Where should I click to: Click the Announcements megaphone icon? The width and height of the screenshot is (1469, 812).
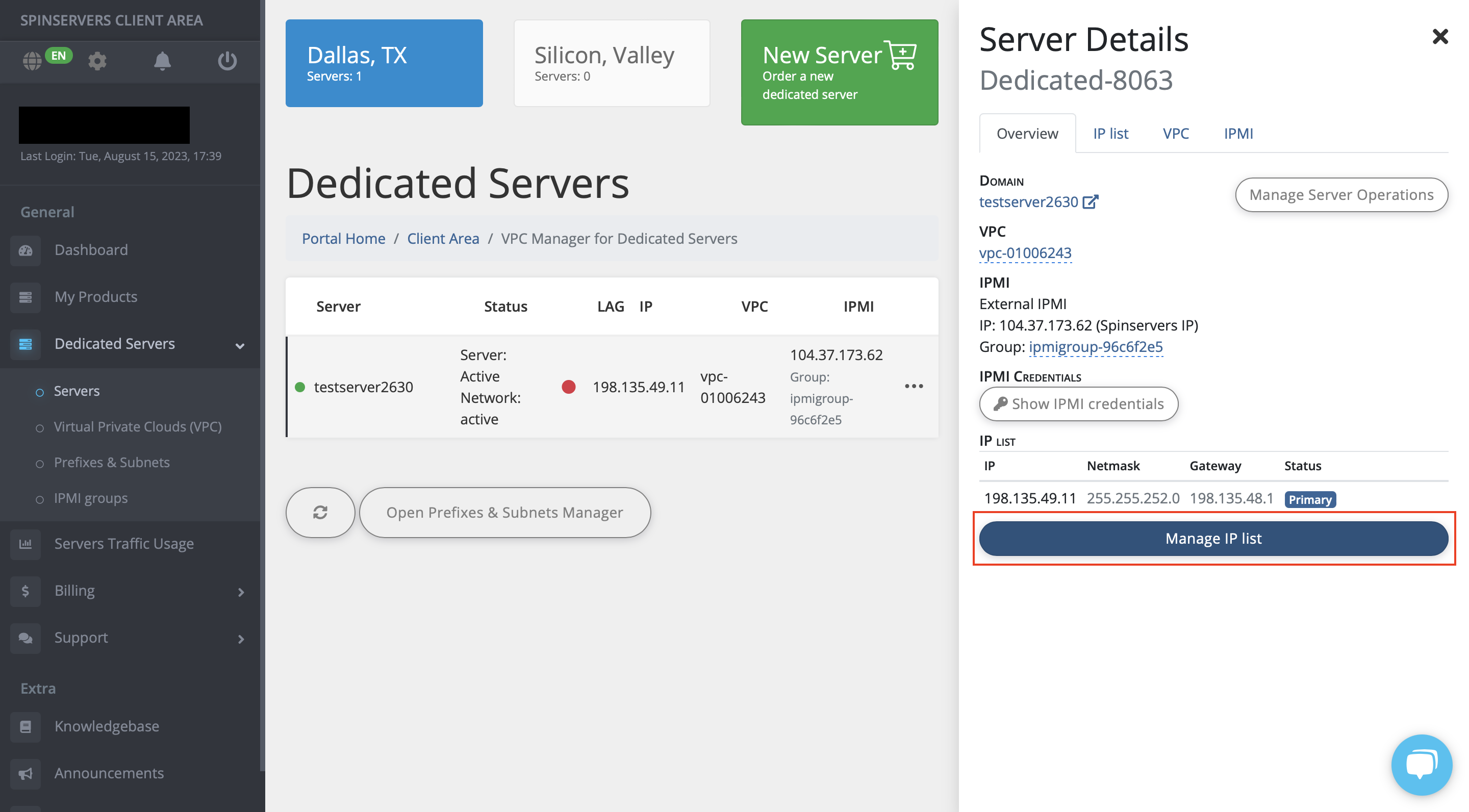click(x=26, y=773)
